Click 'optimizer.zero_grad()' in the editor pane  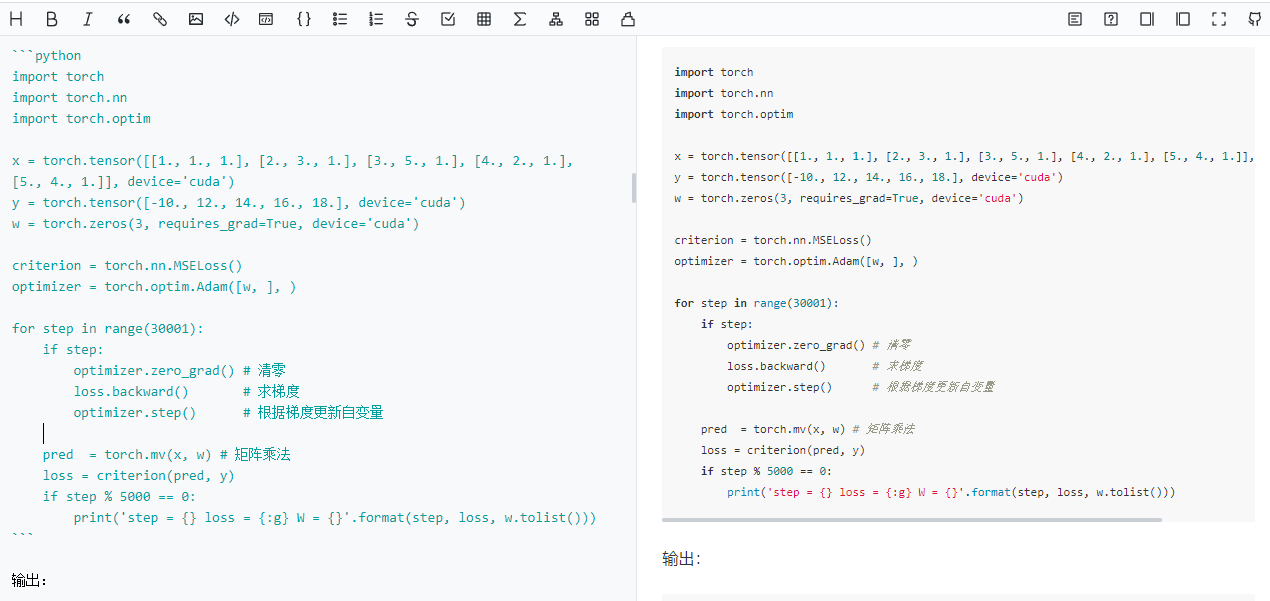154,370
